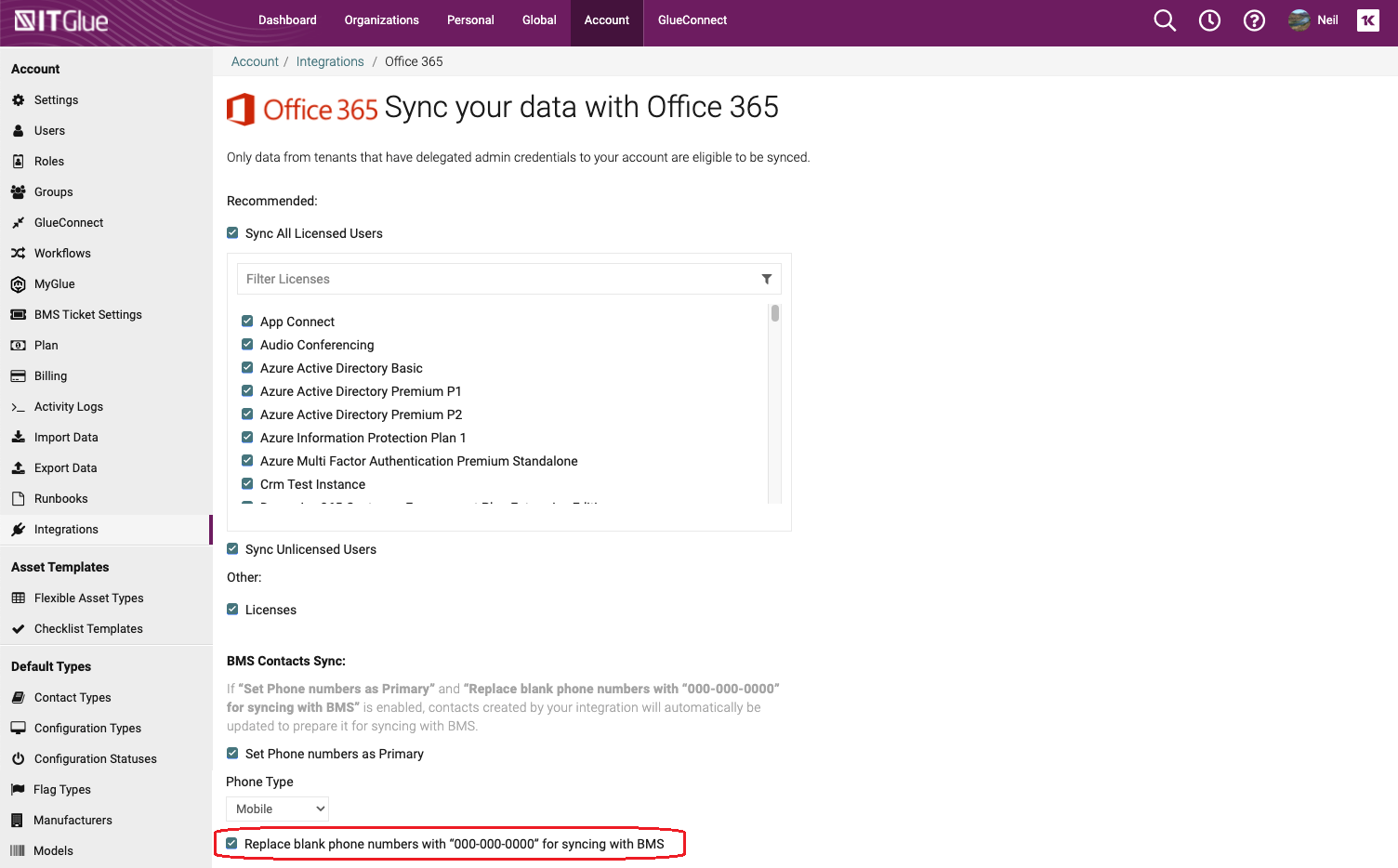Click the Billing credit card icon
This screenshot has width=1398, height=868.
(x=18, y=376)
